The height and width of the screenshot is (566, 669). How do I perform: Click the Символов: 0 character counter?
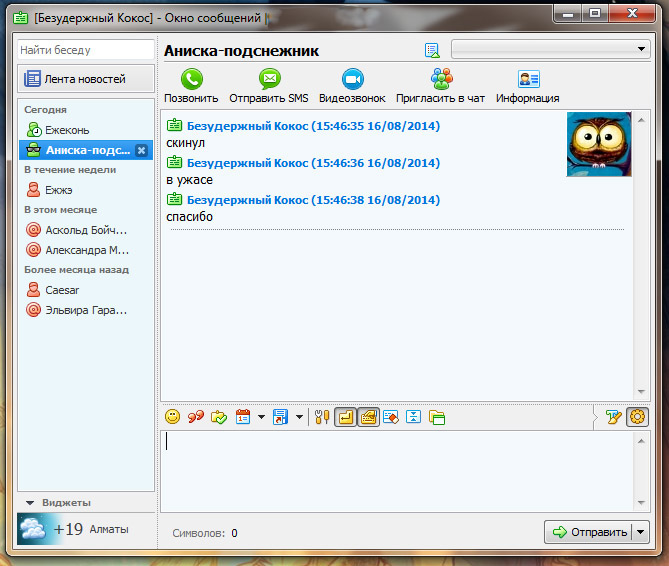tap(205, 533)
